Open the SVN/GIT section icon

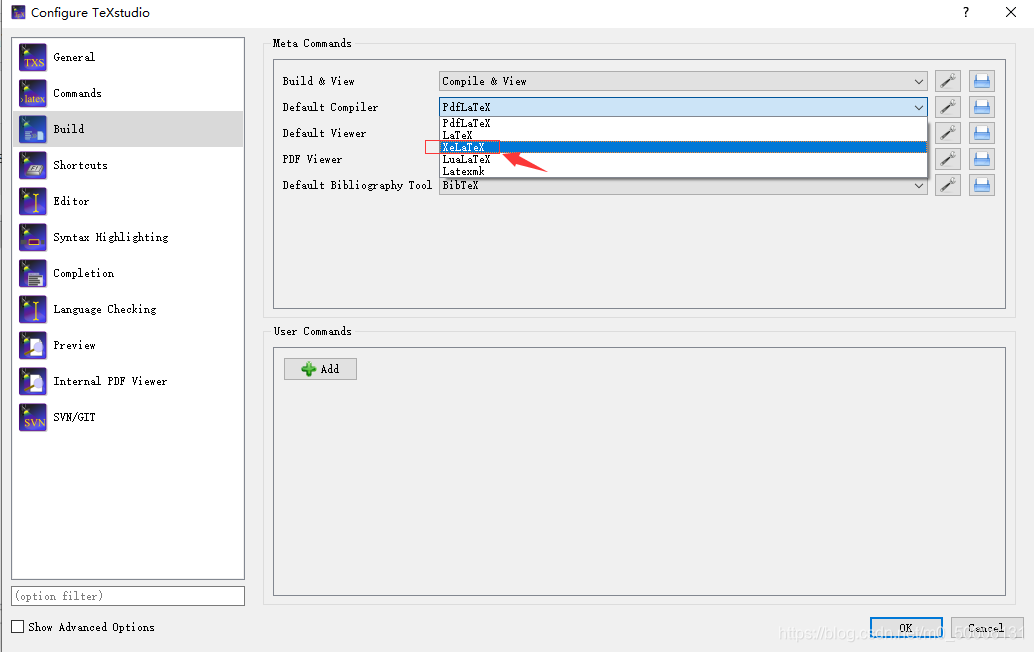[33, 417]
